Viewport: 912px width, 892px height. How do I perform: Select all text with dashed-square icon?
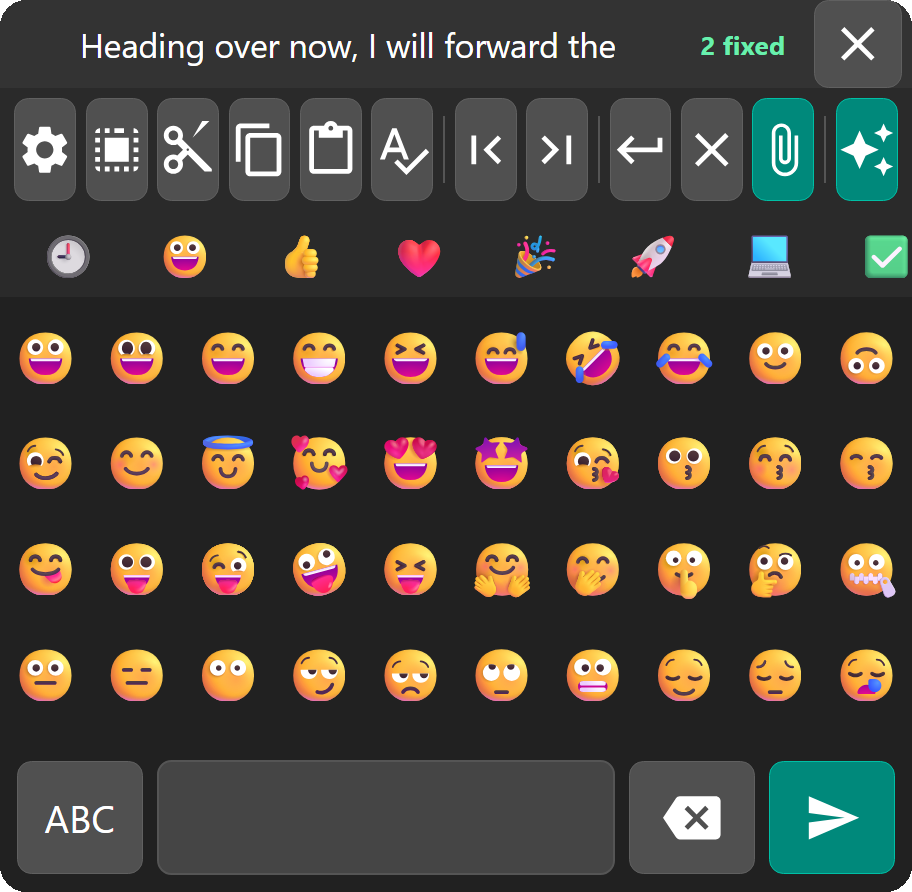coord(117,149)
